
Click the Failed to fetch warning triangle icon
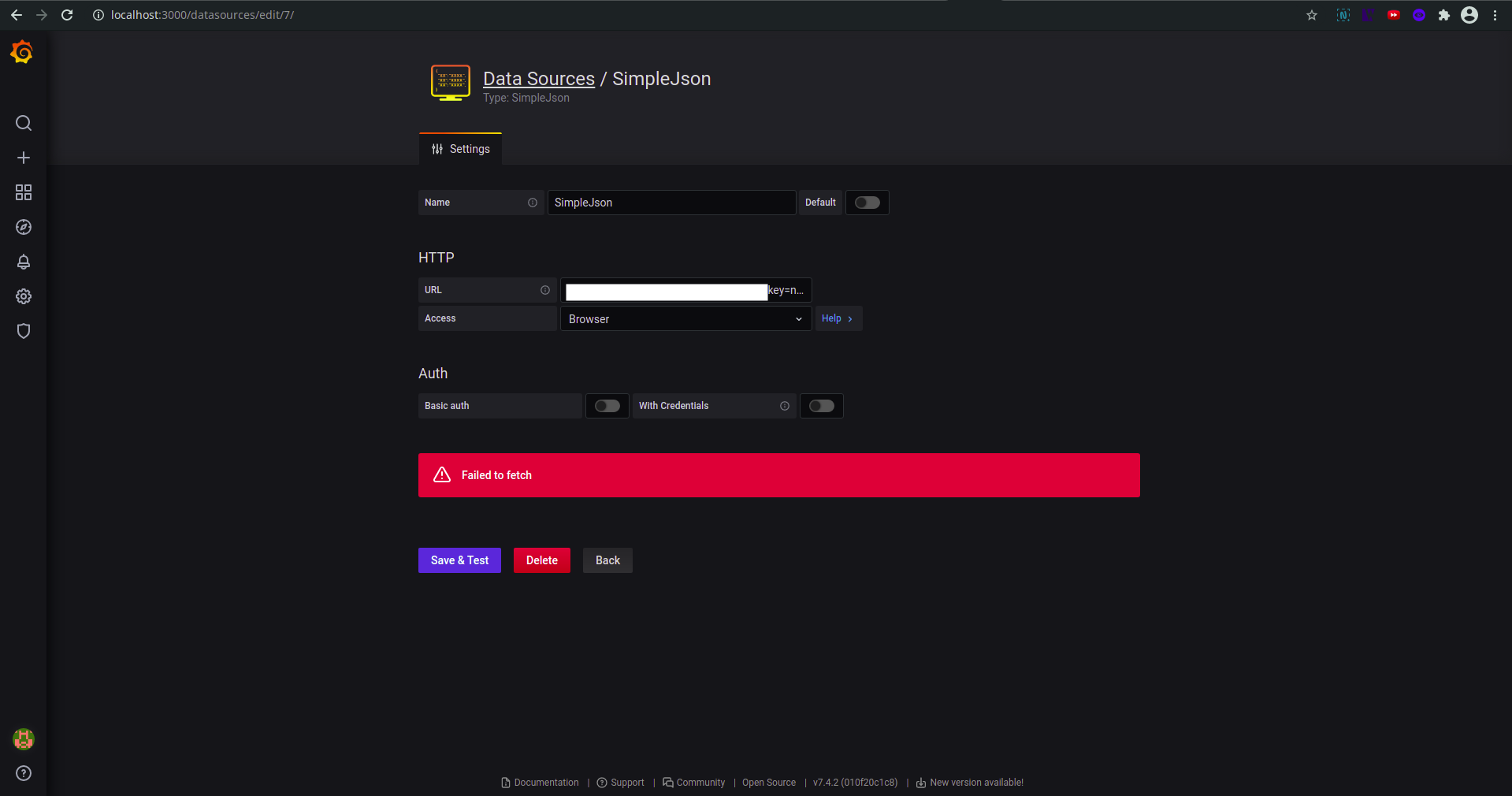coord(442,474)
